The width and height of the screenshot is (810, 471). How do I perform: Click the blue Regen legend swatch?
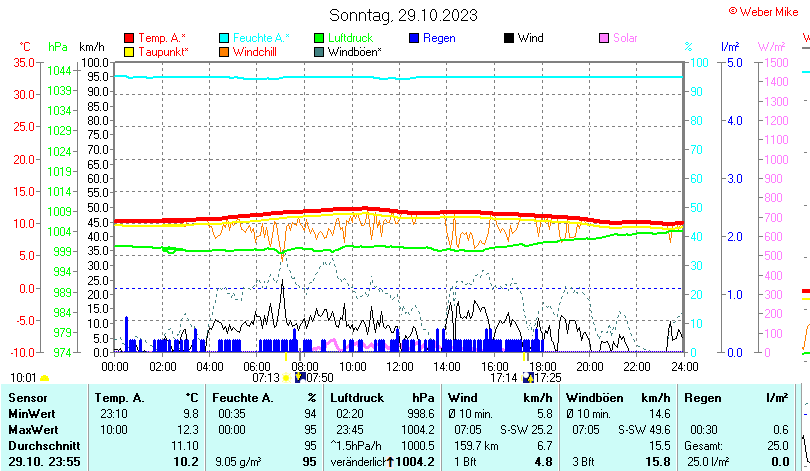[414, 38]
